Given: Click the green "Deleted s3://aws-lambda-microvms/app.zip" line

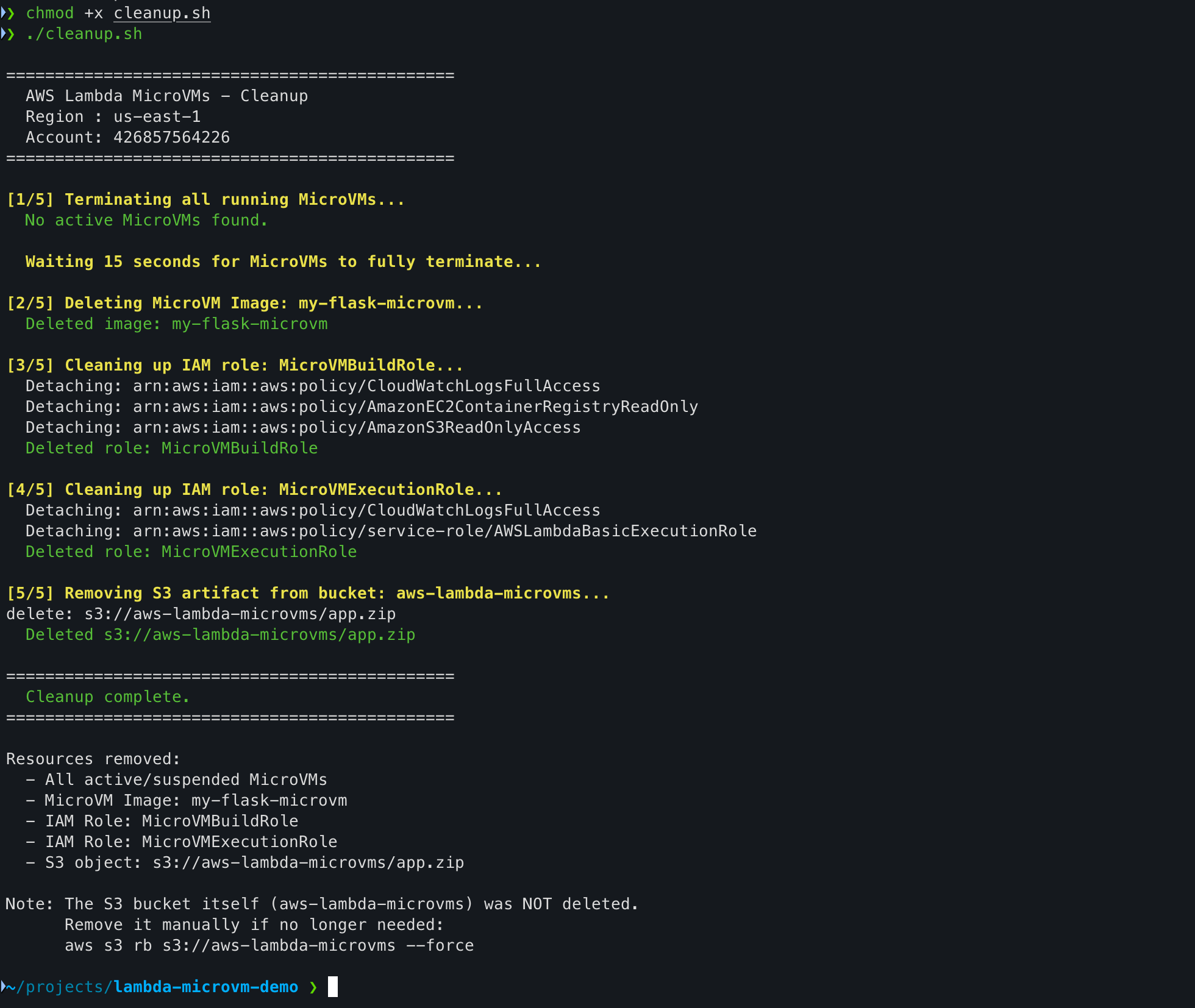Looking at the screenshot, I should (221, 634).
